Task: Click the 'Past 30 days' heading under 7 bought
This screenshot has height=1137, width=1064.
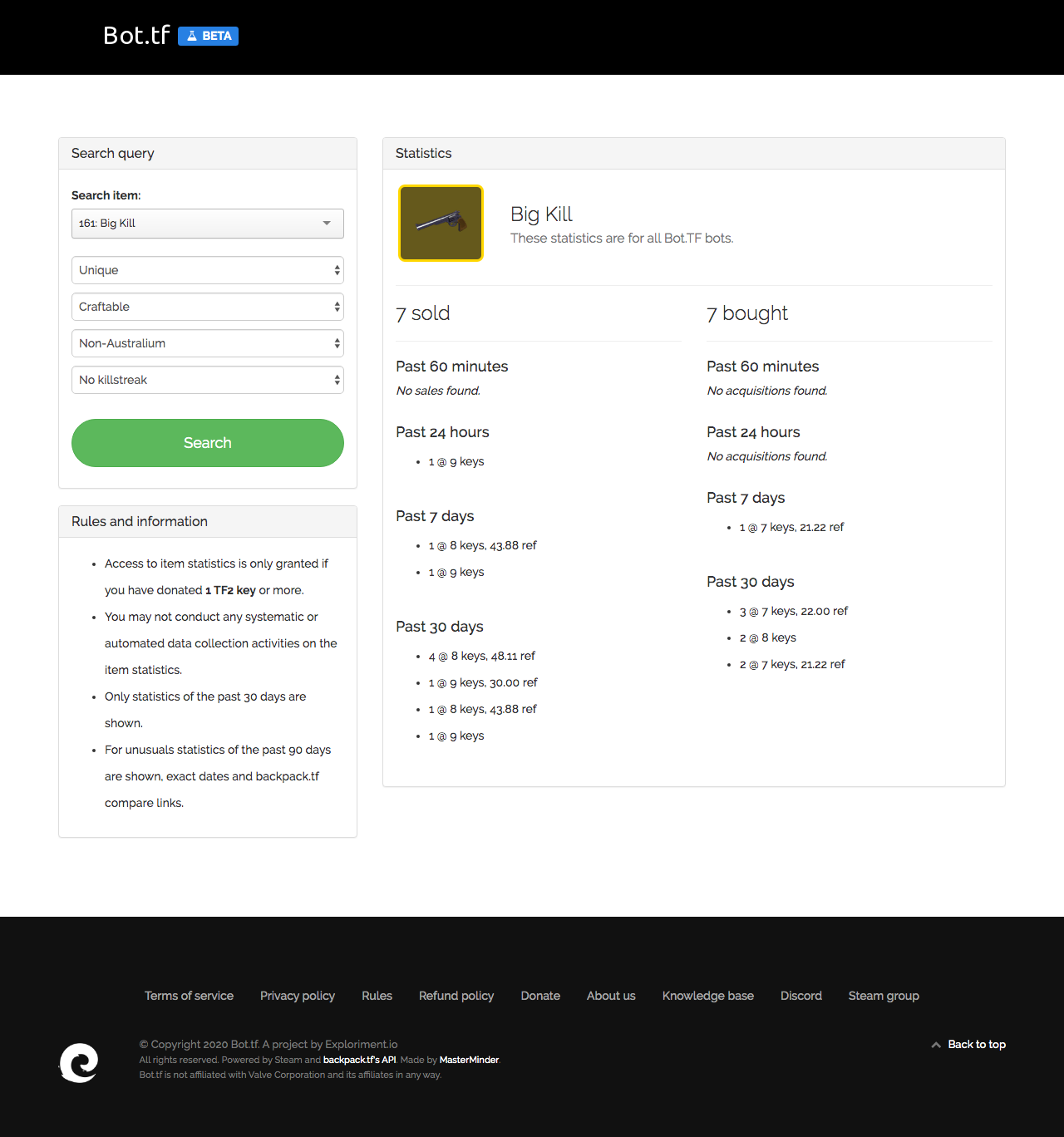Action: pyautogui.click(x=751, y=582)
